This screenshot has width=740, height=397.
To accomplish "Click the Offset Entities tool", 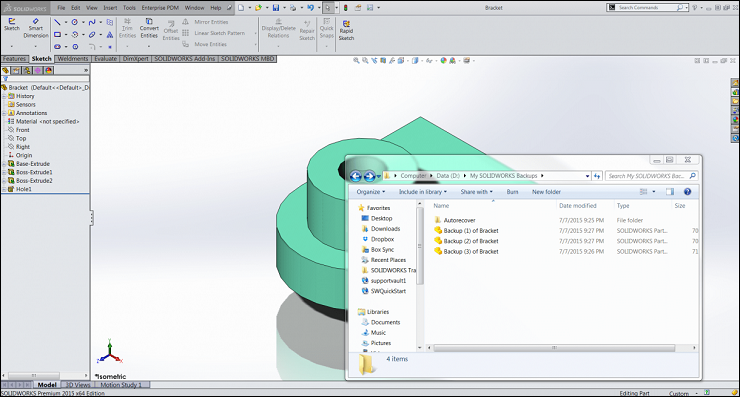I will [x=171, y=31].
